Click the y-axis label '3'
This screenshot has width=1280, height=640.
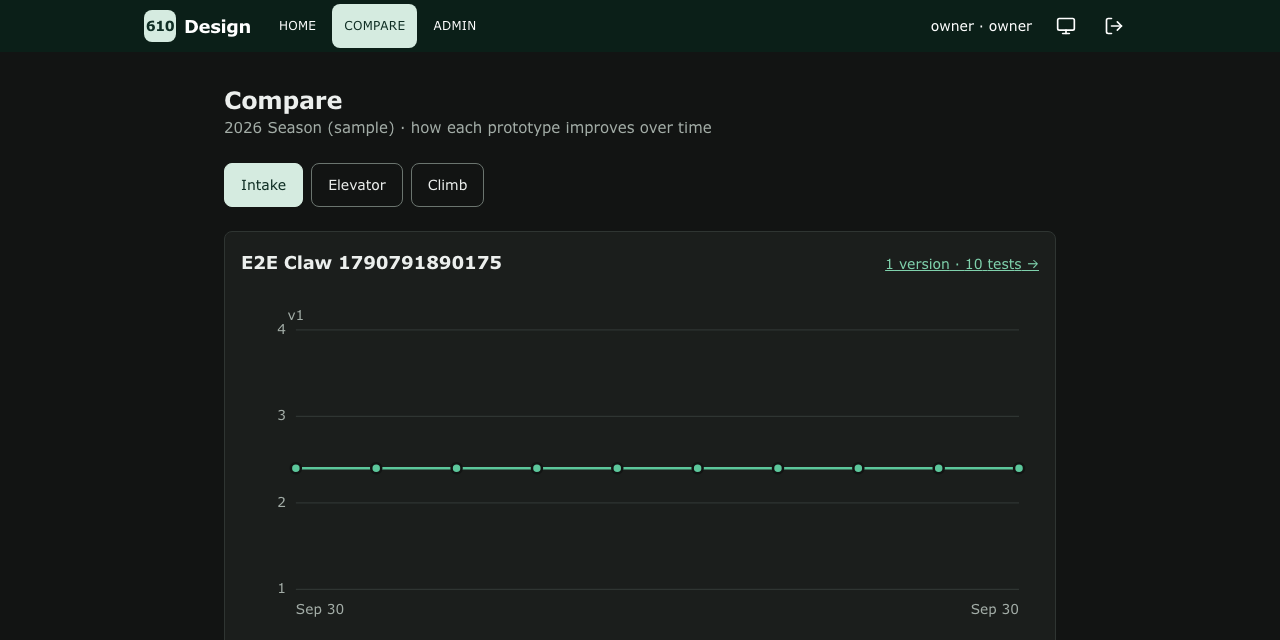click(x=282, y=416)
